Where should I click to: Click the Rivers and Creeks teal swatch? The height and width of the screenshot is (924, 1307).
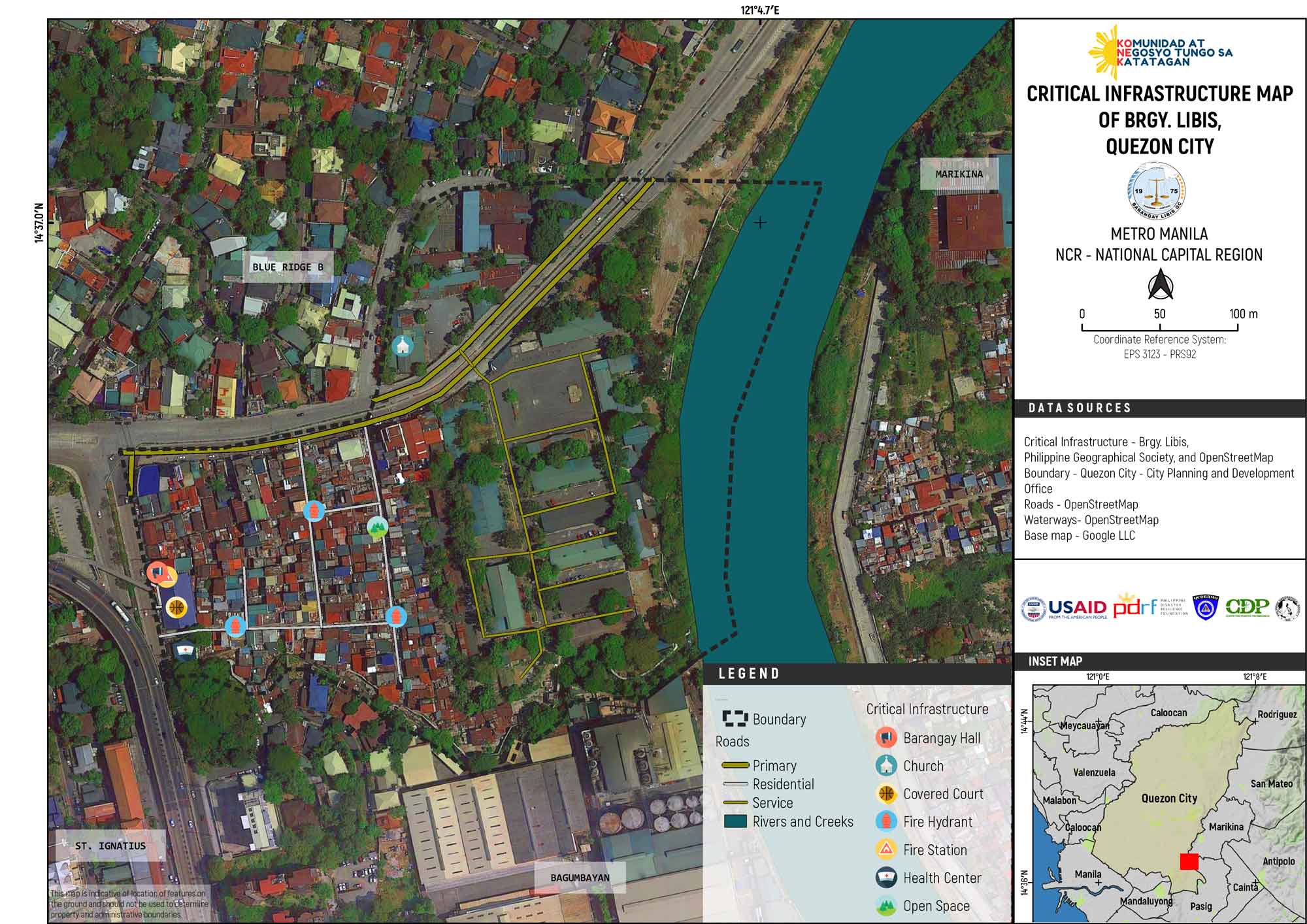click(735, 821)
